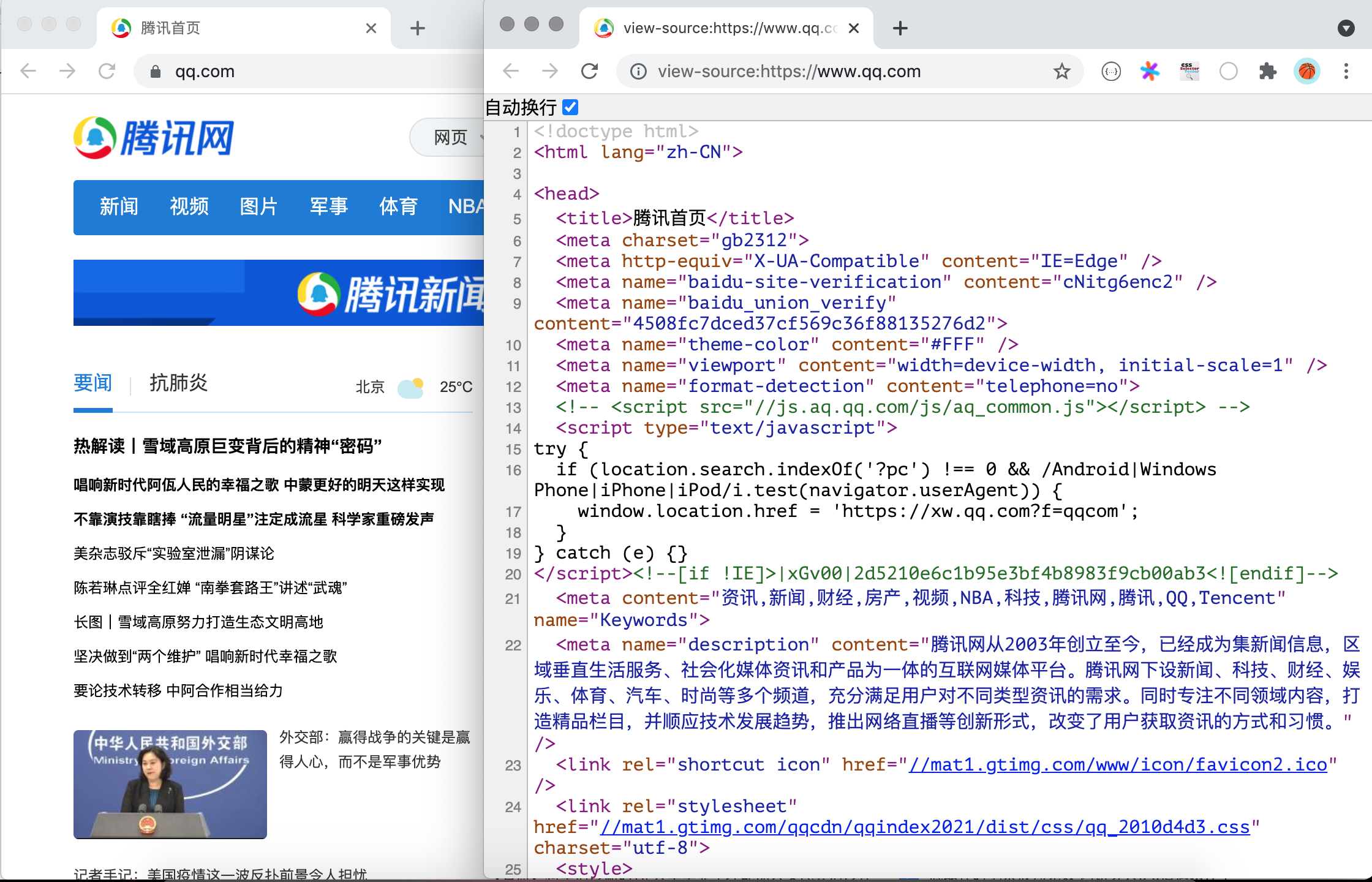Click the CSS Selector Tester extension icon

coord(1189,72)
